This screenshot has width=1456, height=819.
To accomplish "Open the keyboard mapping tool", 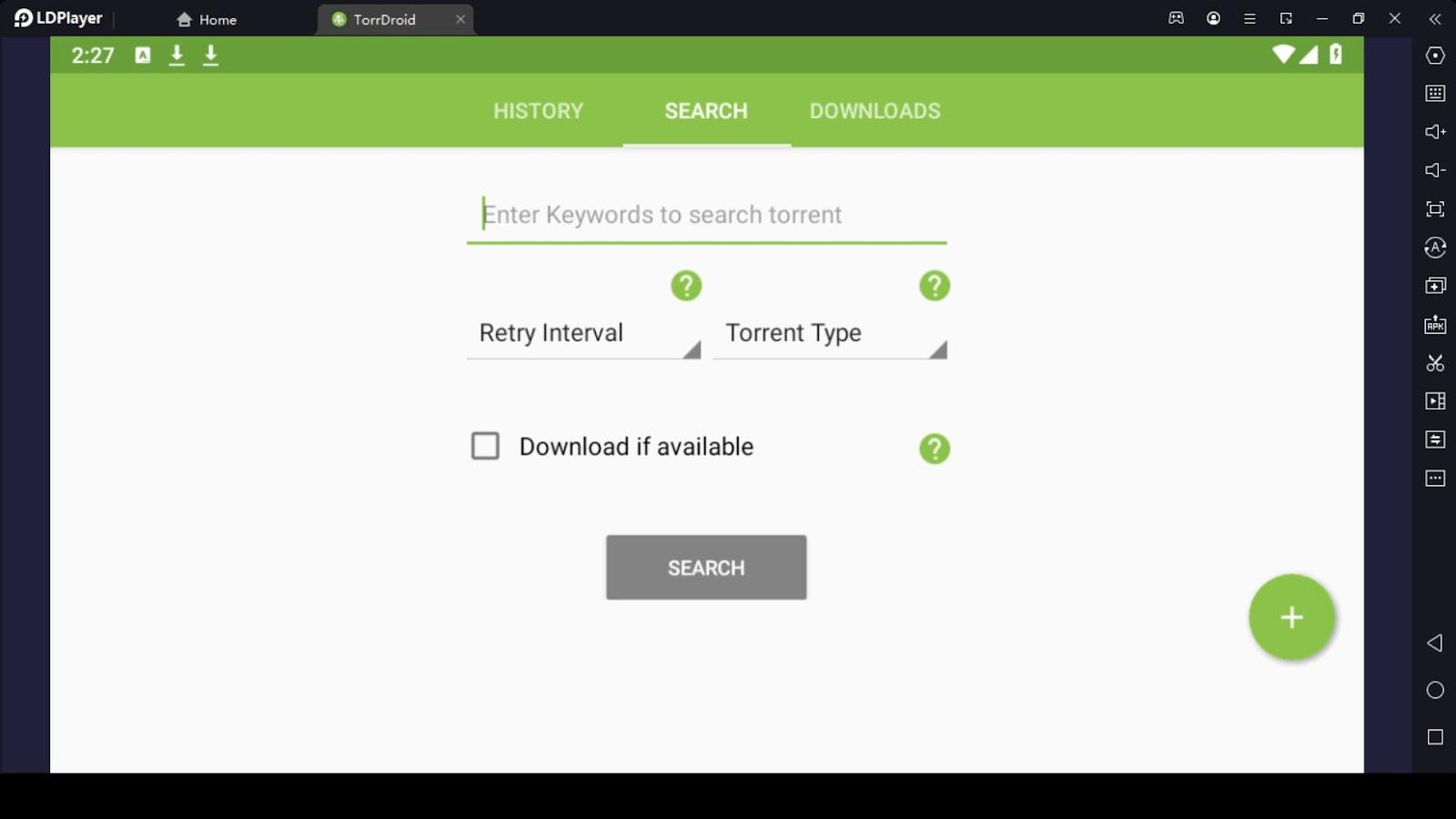I will click(x=1435, y=94).
